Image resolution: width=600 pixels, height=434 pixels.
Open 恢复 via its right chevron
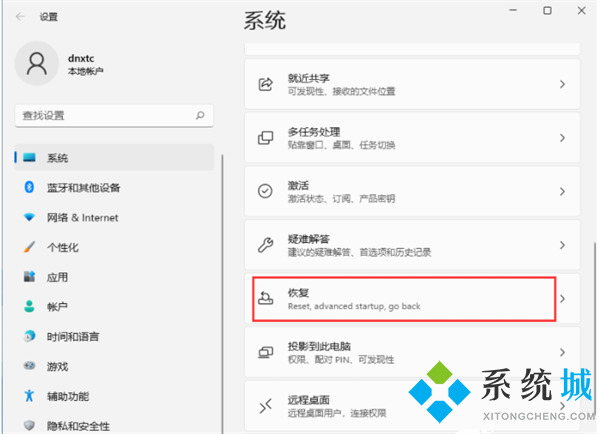click(562, 299)
